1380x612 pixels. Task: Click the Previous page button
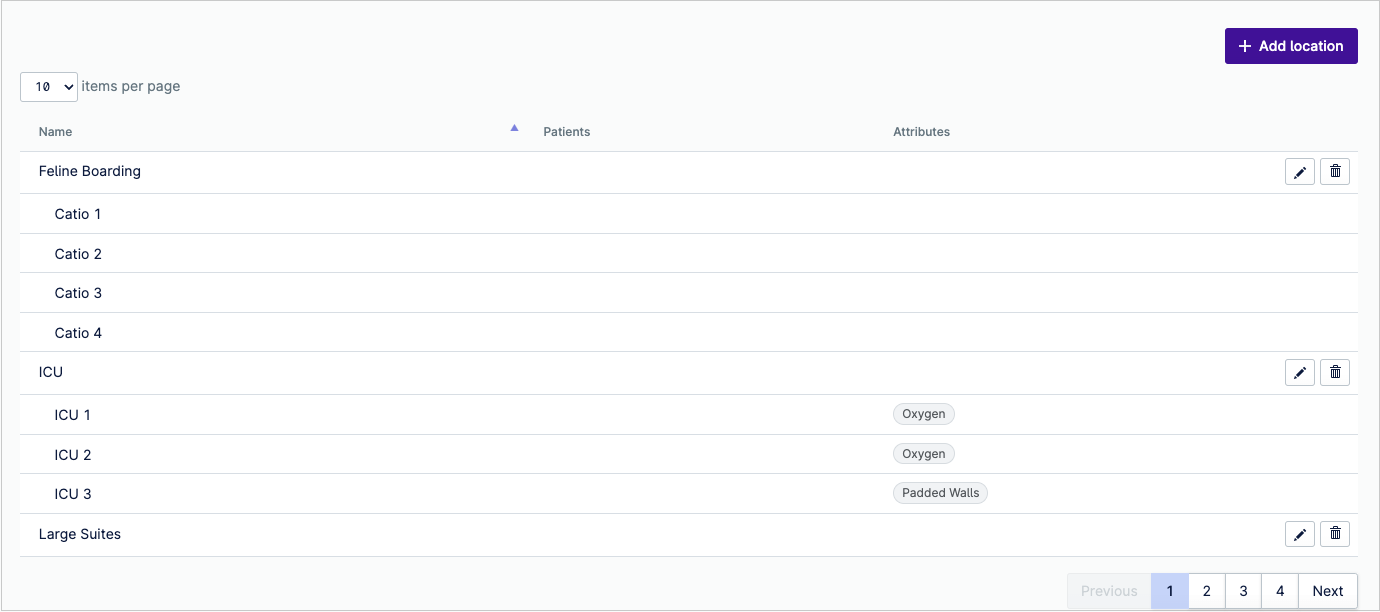[1109, 591]
